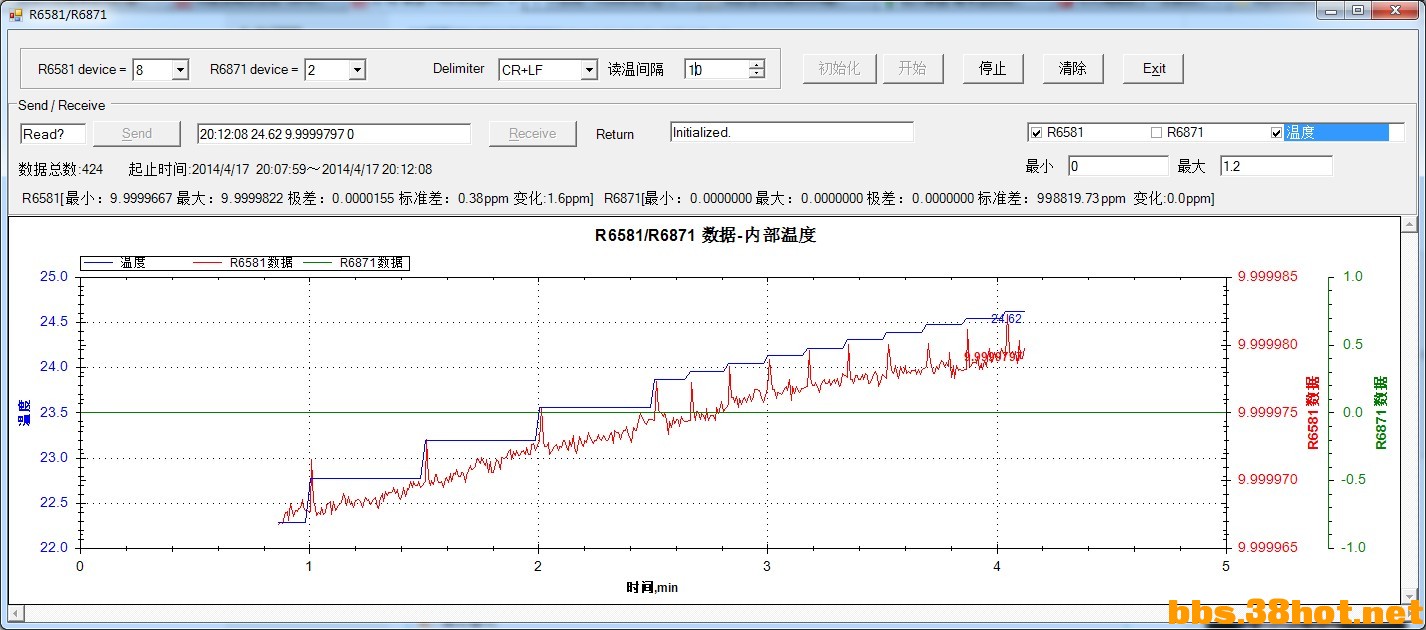Toggle the 温度 checkbox
Image resolution: width=1426 pixels, height=630 pixels.
(x=1276, y=133)
